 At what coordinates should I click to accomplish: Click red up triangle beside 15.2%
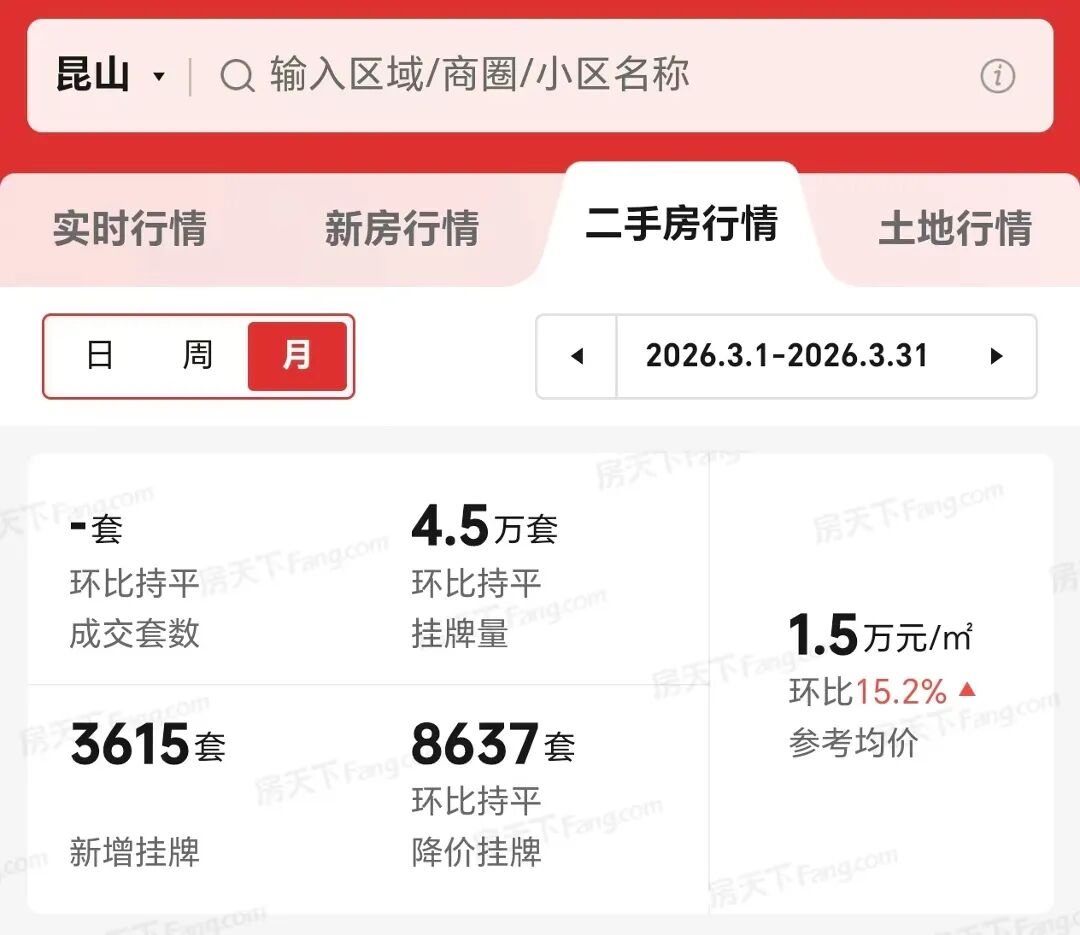click(966, 689)
